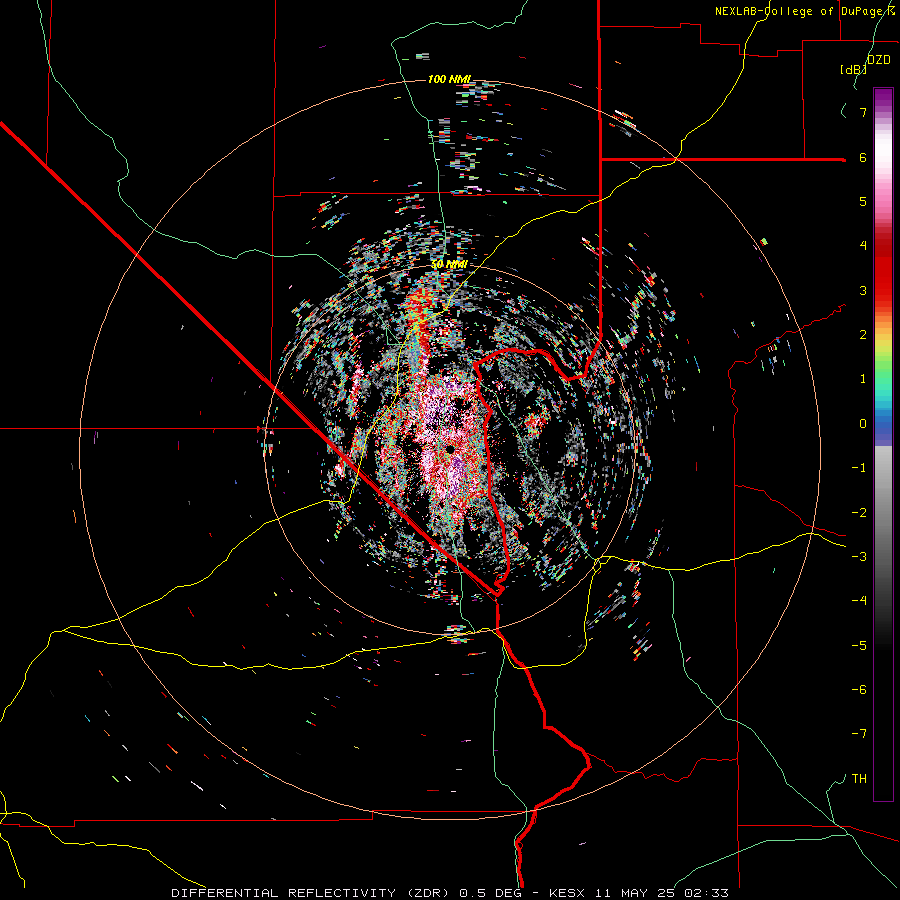
Task: Click the 0 value on color scale
Action: point(863,424)
